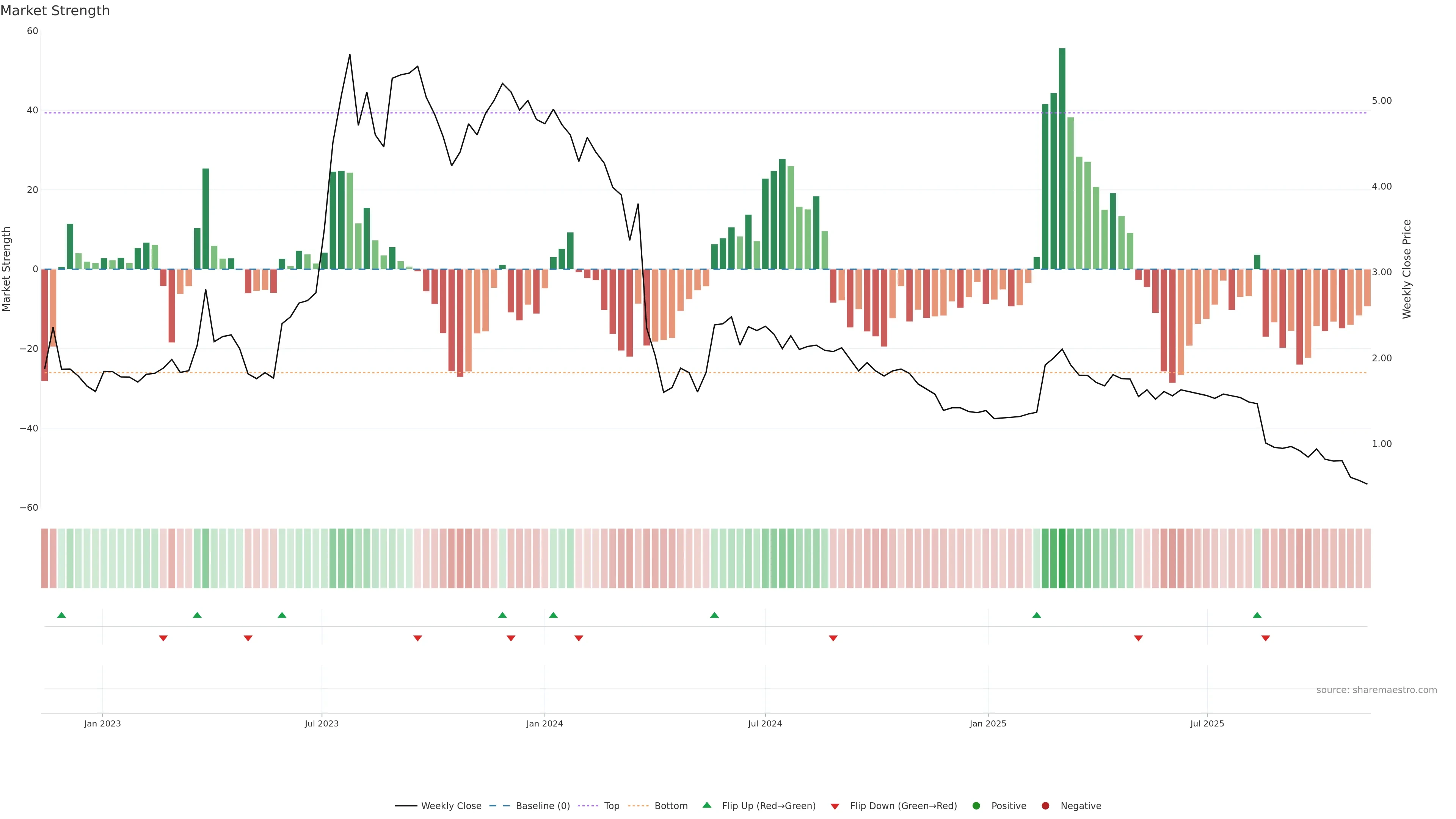This screenshot has height=819, width=1456.
Task: Click the Jan 2024 x-axis label
Action: point(544,723)
